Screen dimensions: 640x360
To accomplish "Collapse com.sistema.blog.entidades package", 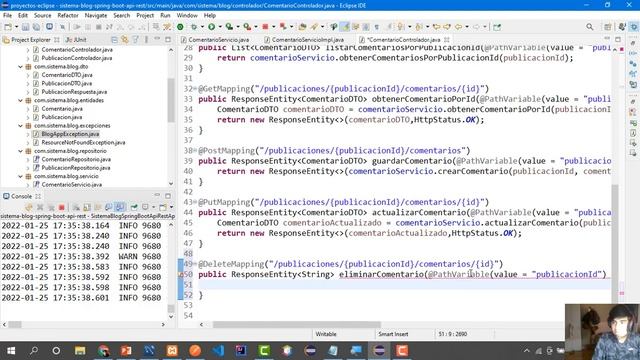I will (20, 100).
